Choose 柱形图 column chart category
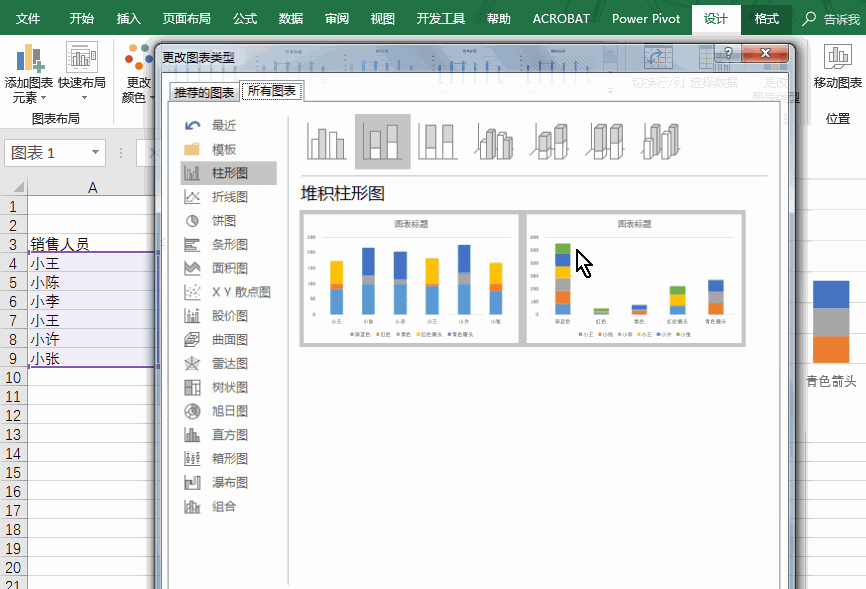 tap(229, 173)
